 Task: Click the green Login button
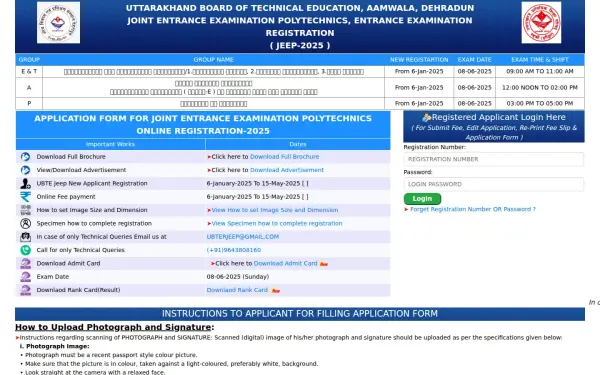(422, 199)
